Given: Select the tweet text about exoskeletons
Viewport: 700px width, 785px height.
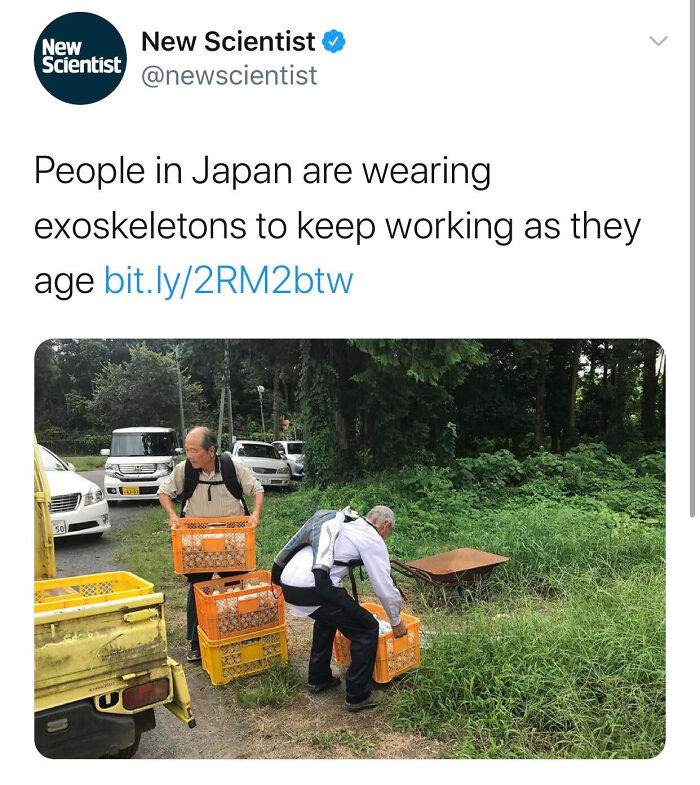Looking at the screenshot, I should click(x=337, y=226).
